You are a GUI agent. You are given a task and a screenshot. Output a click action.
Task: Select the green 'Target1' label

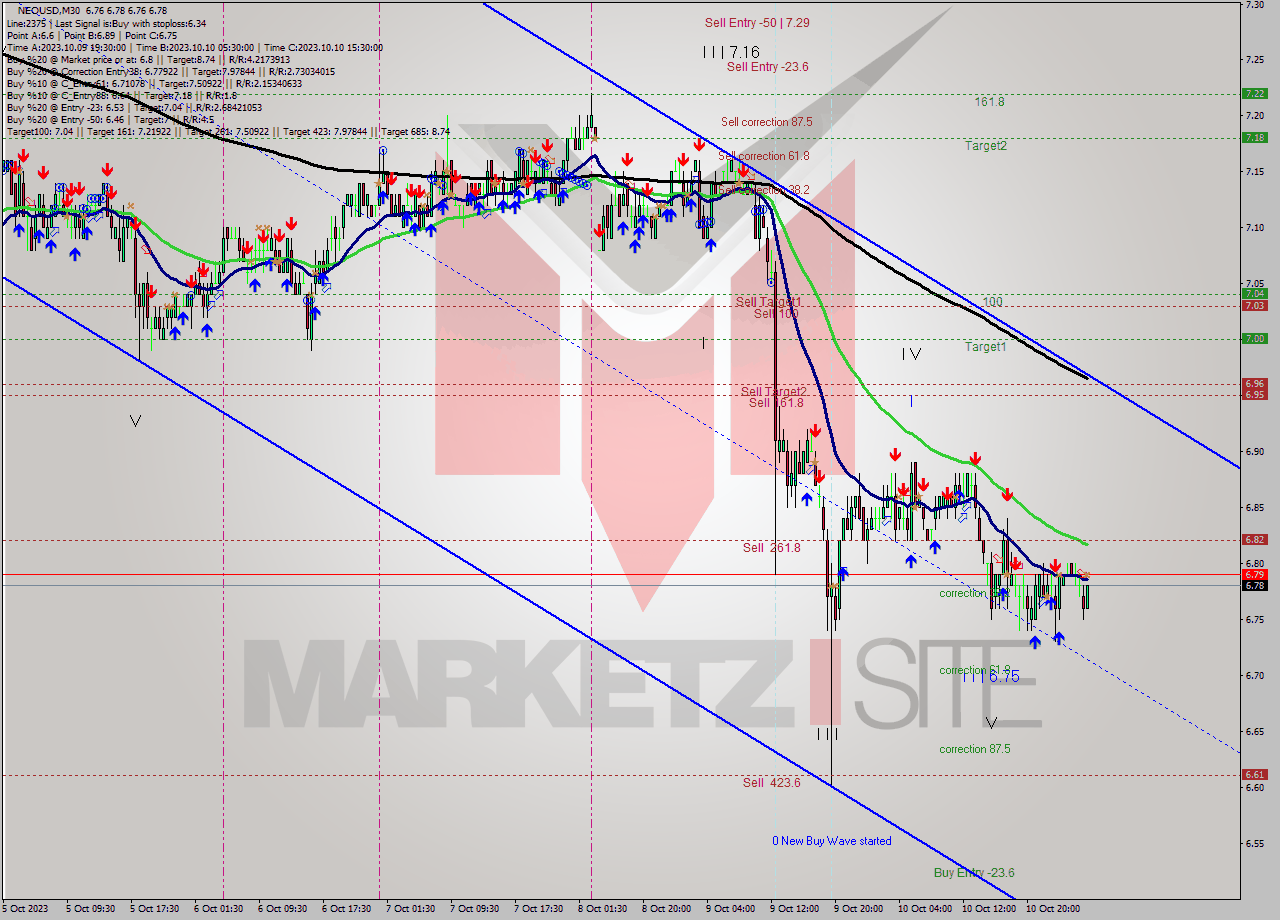point(986,347)
